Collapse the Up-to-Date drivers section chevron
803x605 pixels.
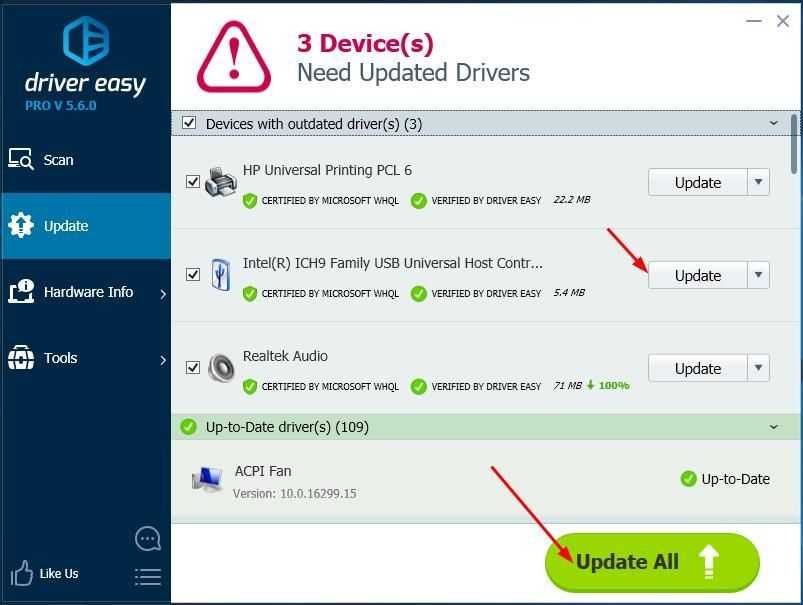tap(774, 427)
